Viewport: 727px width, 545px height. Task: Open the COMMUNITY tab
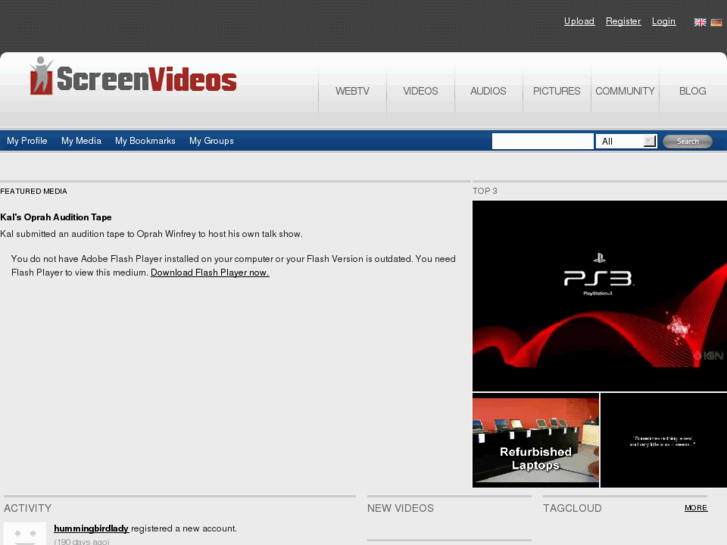coord(625,91)
